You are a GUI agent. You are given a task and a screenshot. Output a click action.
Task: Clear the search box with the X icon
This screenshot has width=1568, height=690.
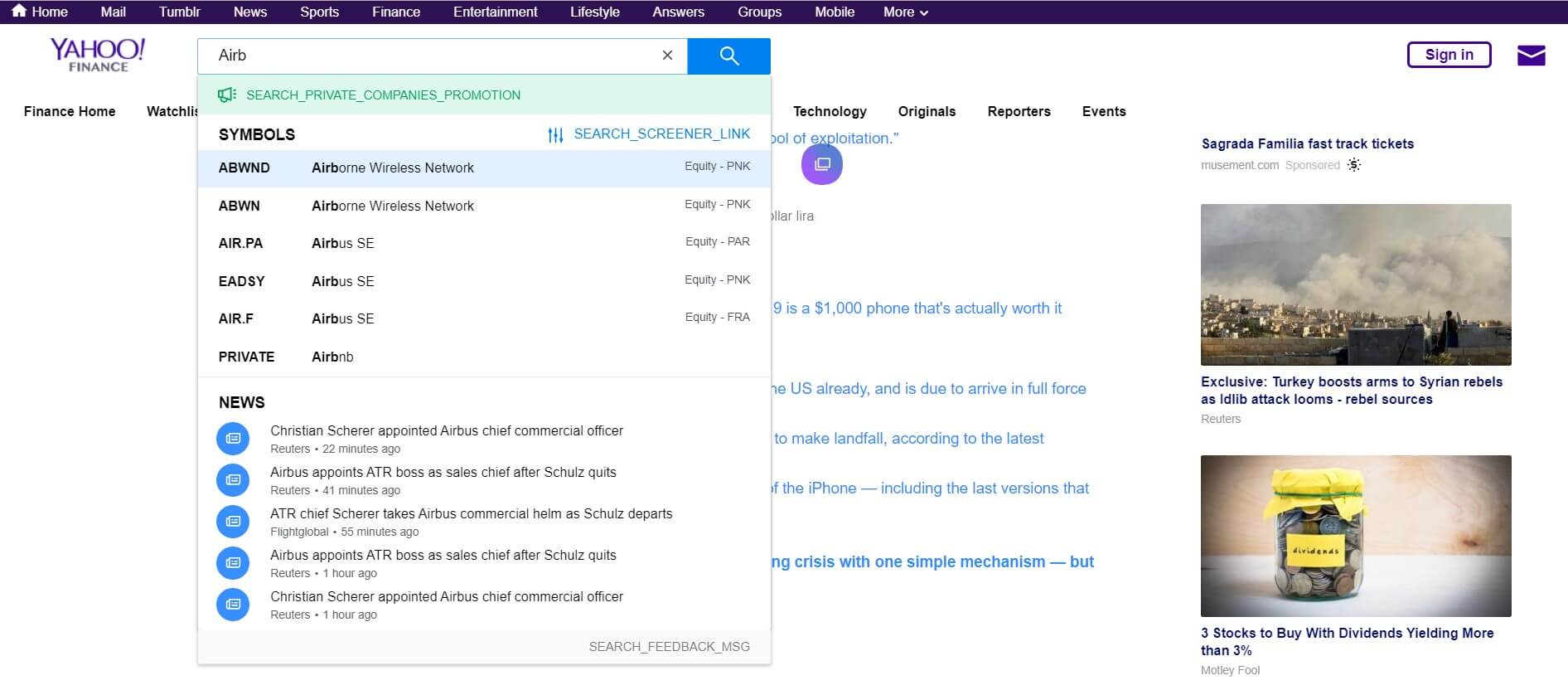pyautogui.click(x=667, y=56)
